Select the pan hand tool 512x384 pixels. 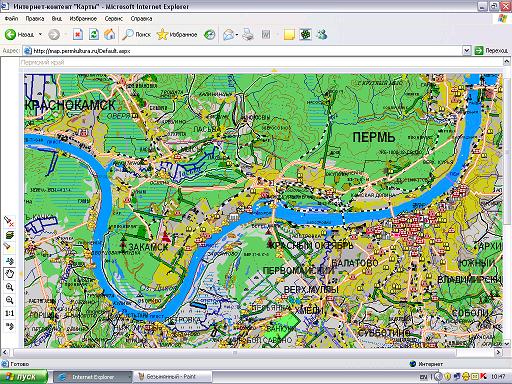(10, 274)
